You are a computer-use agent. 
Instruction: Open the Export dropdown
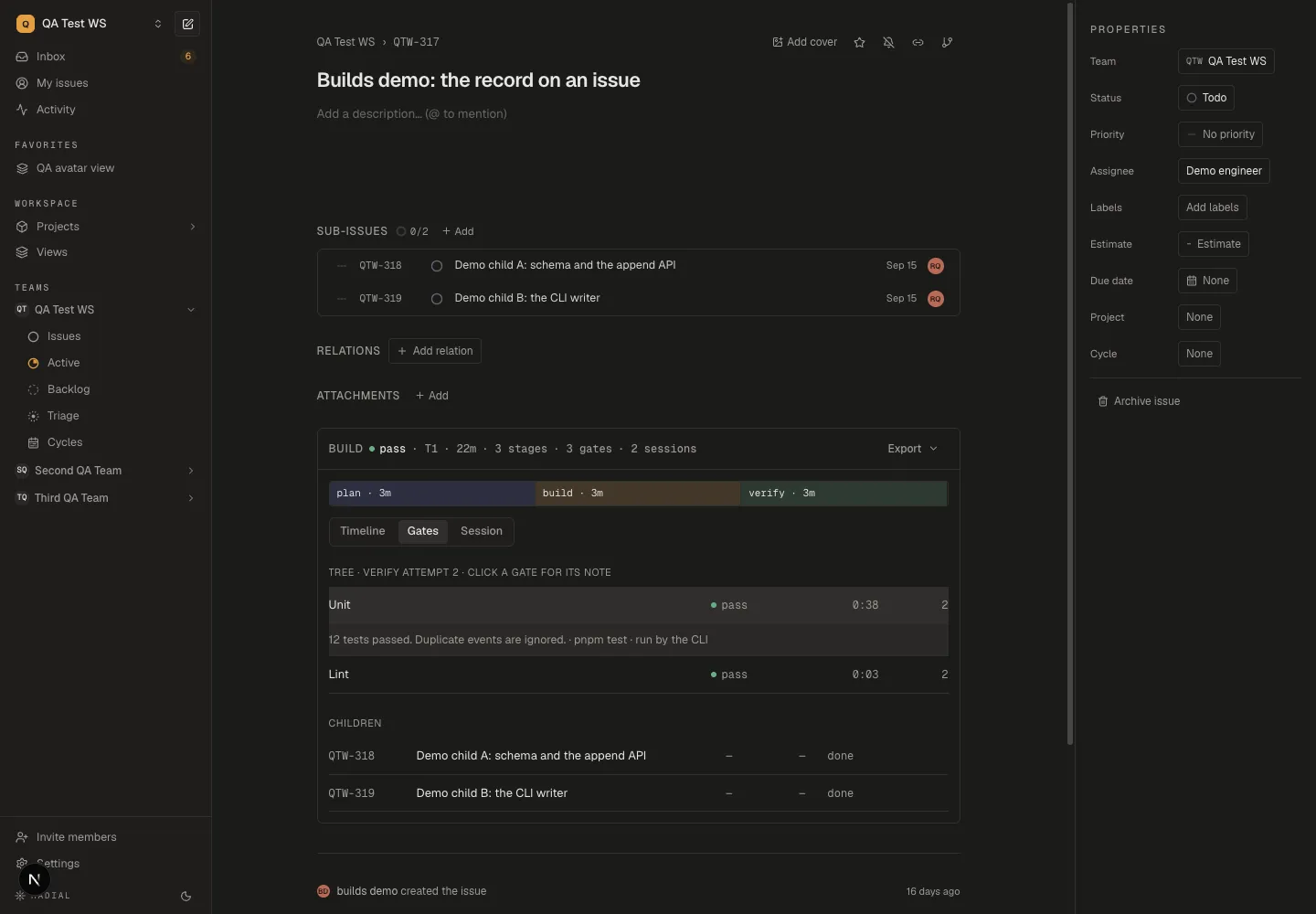coord(912,449)
